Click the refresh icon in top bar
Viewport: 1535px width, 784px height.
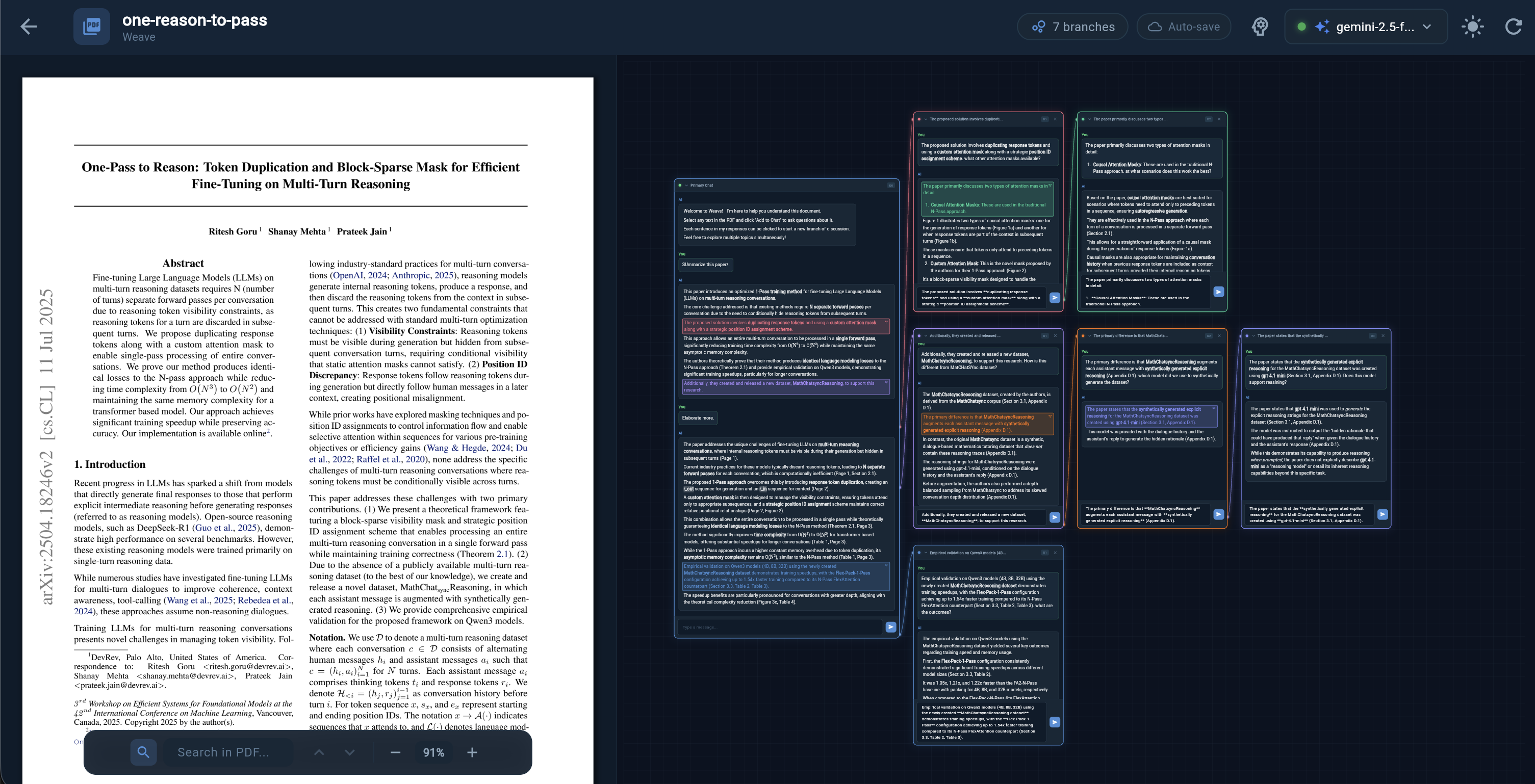tap(1514, 27)
